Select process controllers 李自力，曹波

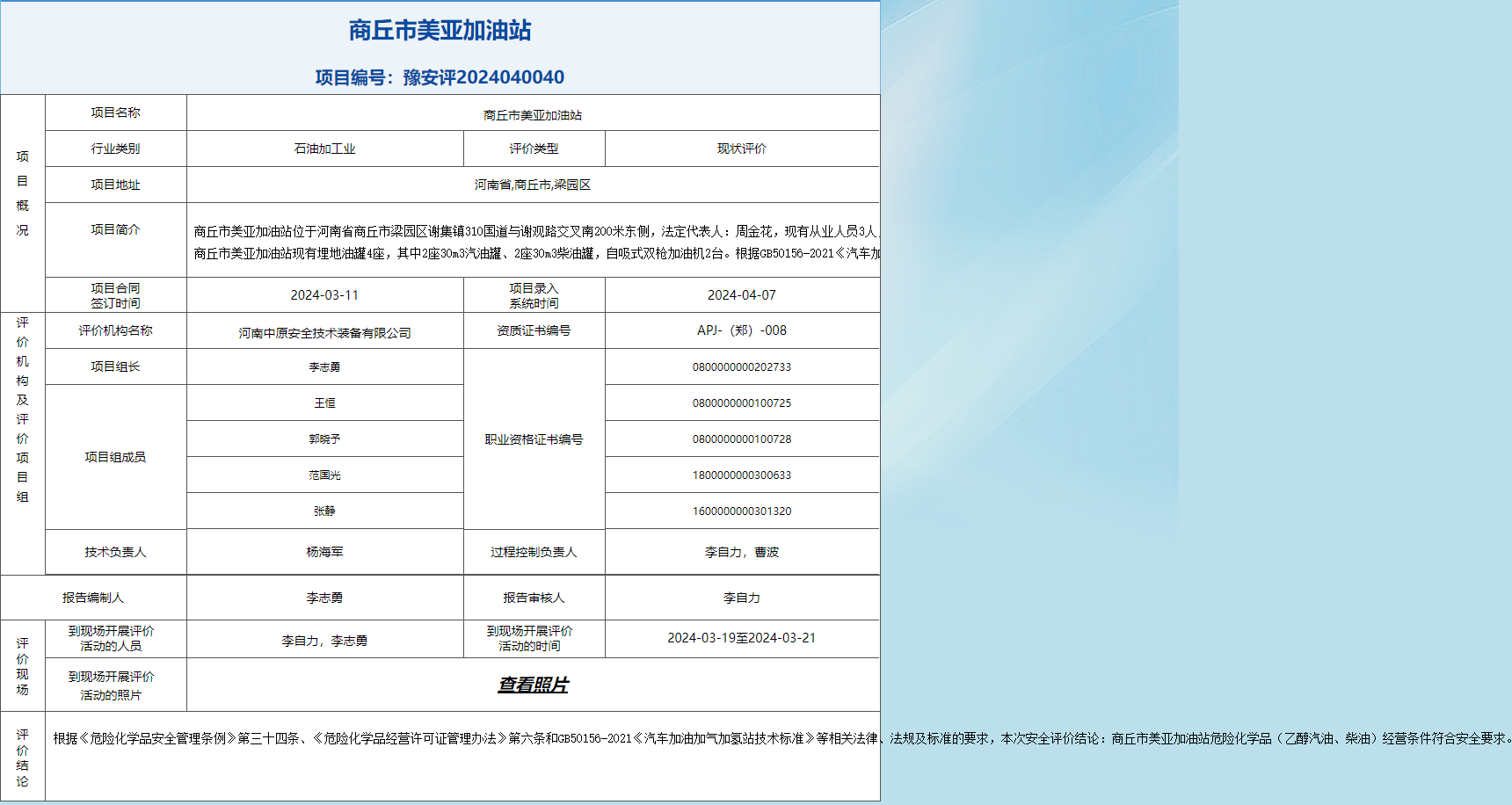(742, 552)
